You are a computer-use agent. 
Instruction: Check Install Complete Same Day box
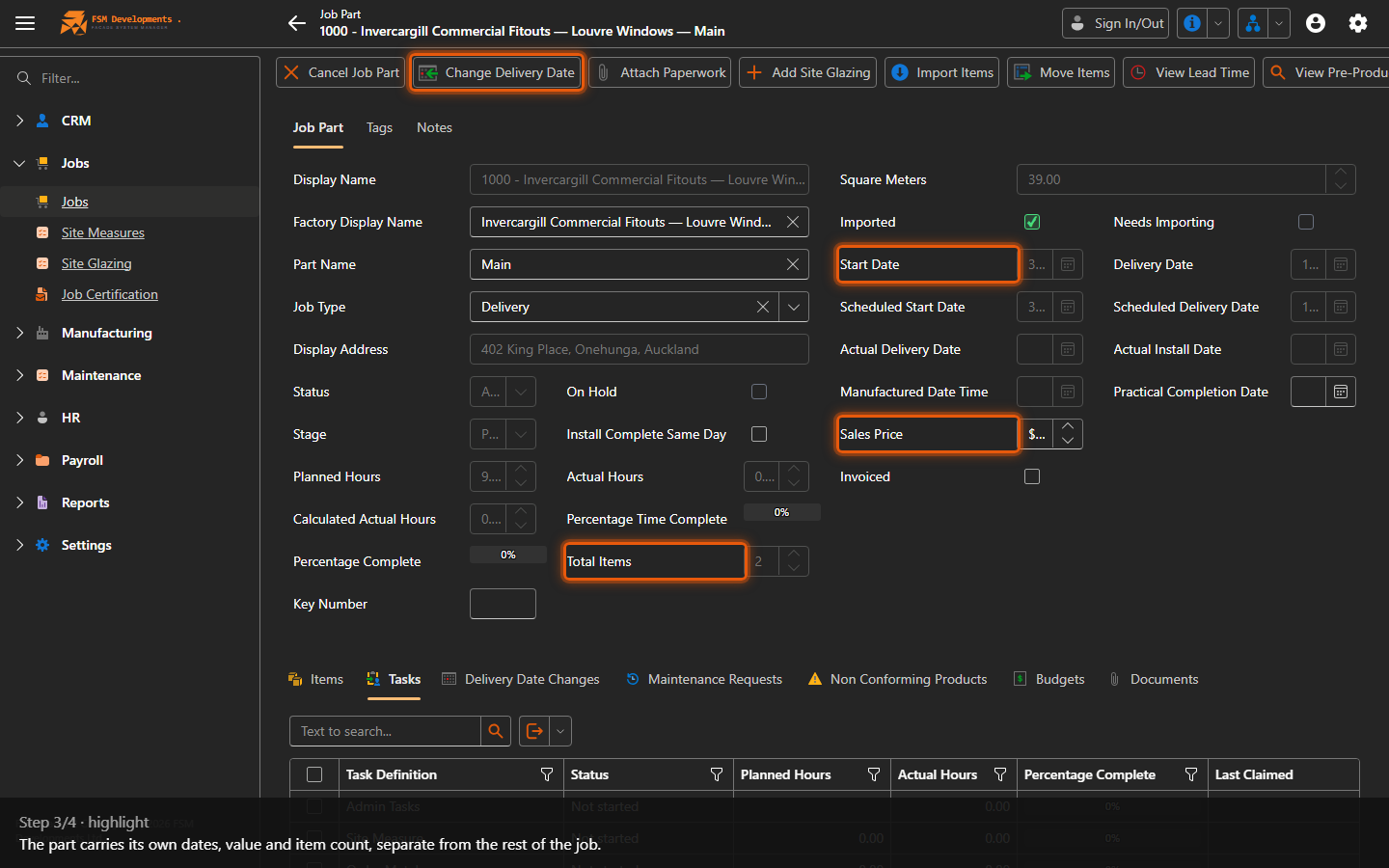tap(759, 434)
